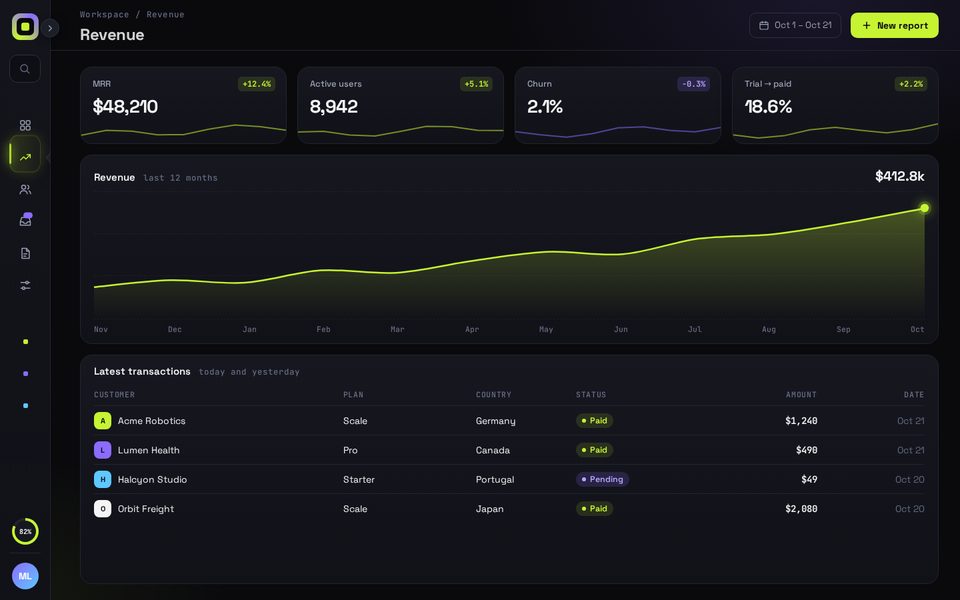Open the inbox icon with notification badge
This screenshot has width=960, height=600.
[x=25, y=220]
